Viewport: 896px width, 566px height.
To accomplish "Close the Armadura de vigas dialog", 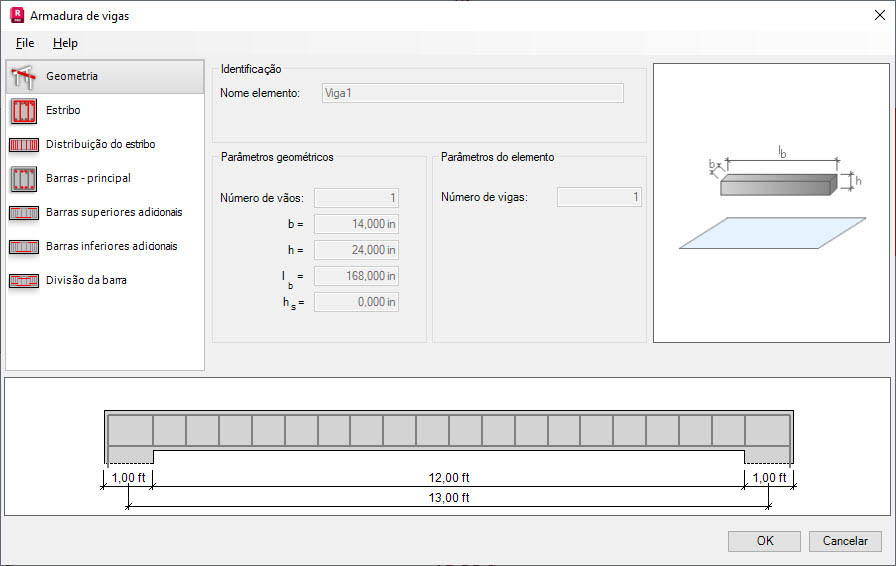I will [x=880, y=15].
